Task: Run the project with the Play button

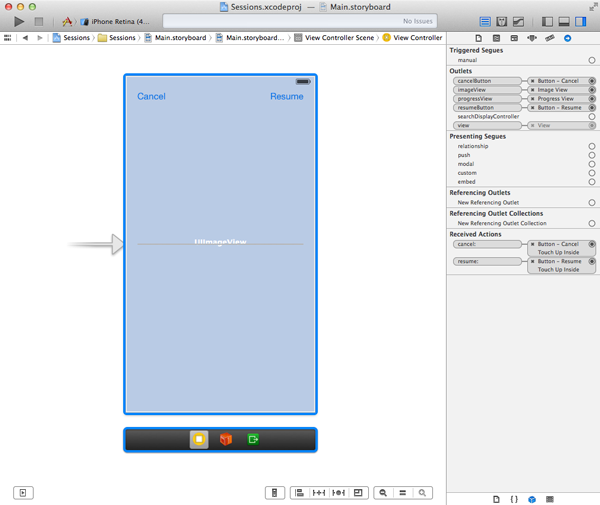Action: click(x=19, y=22)
